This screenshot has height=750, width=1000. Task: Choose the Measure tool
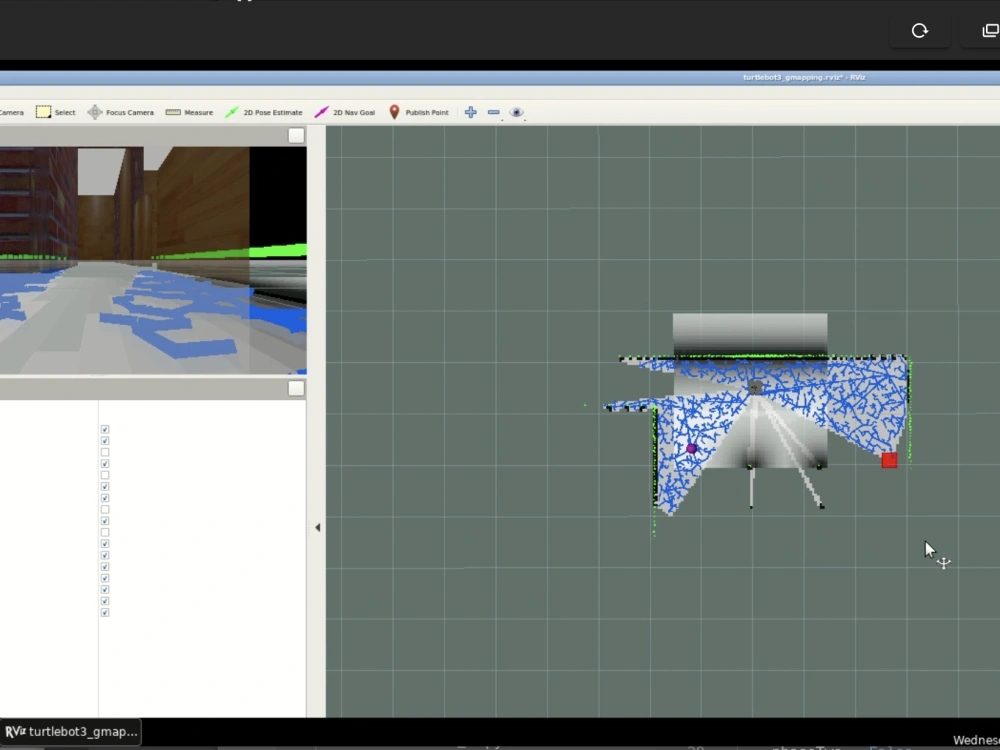(x=188, y=112)
